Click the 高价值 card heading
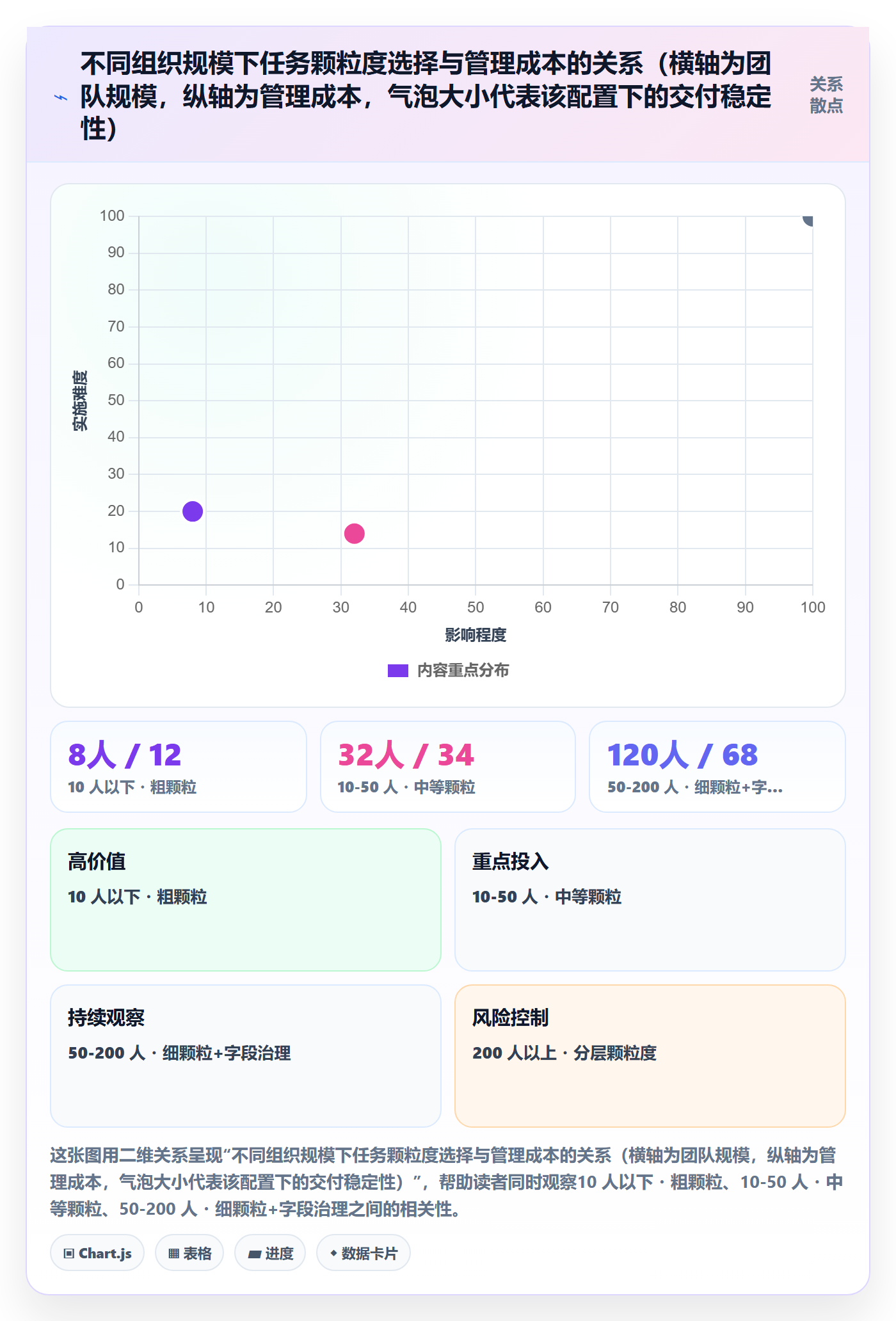Screen dimensions: 896x1321 click(97, 861)
